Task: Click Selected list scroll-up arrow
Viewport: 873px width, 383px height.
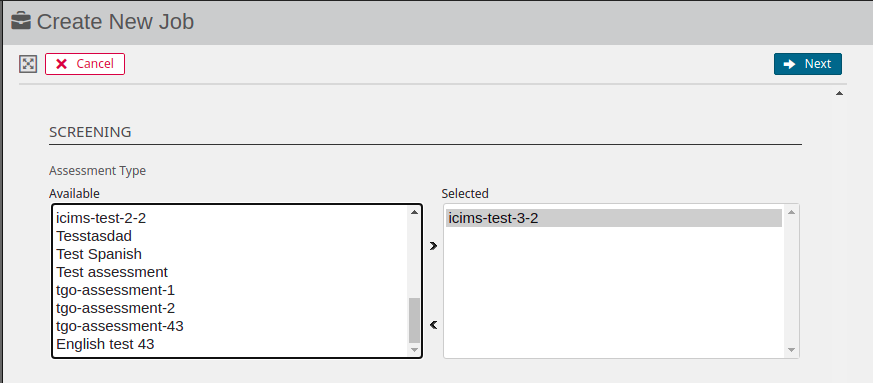Action: (x=791, y=212)
